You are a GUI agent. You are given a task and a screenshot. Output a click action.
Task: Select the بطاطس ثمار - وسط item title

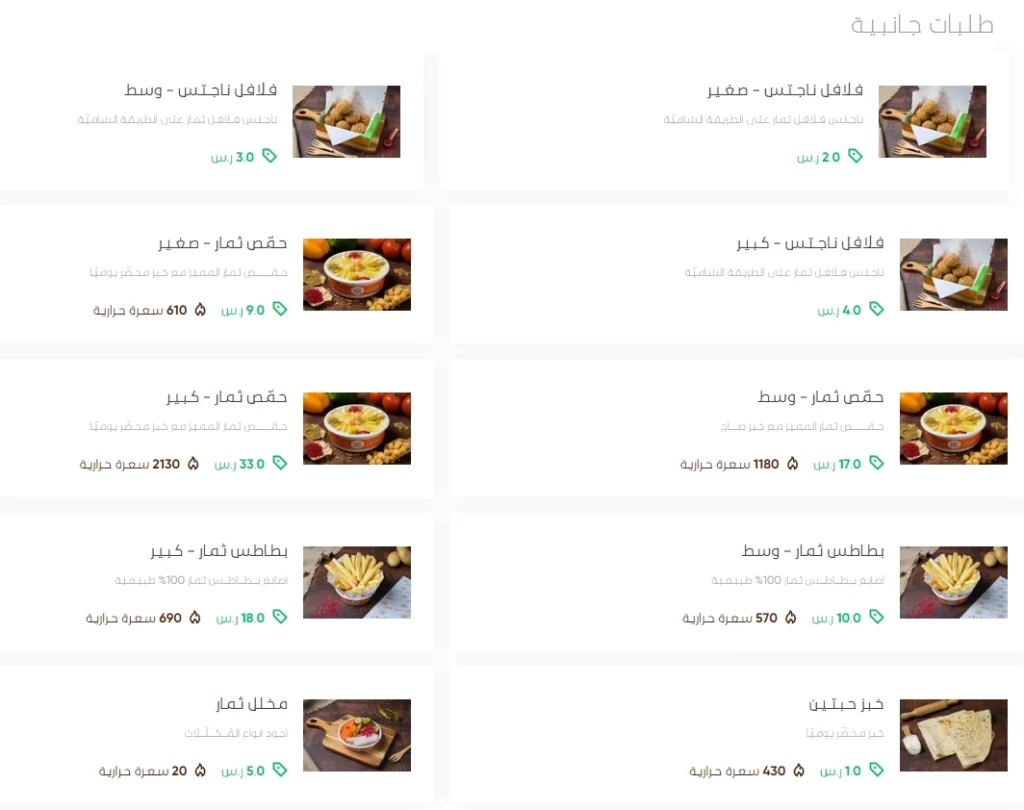coord(812,551)
